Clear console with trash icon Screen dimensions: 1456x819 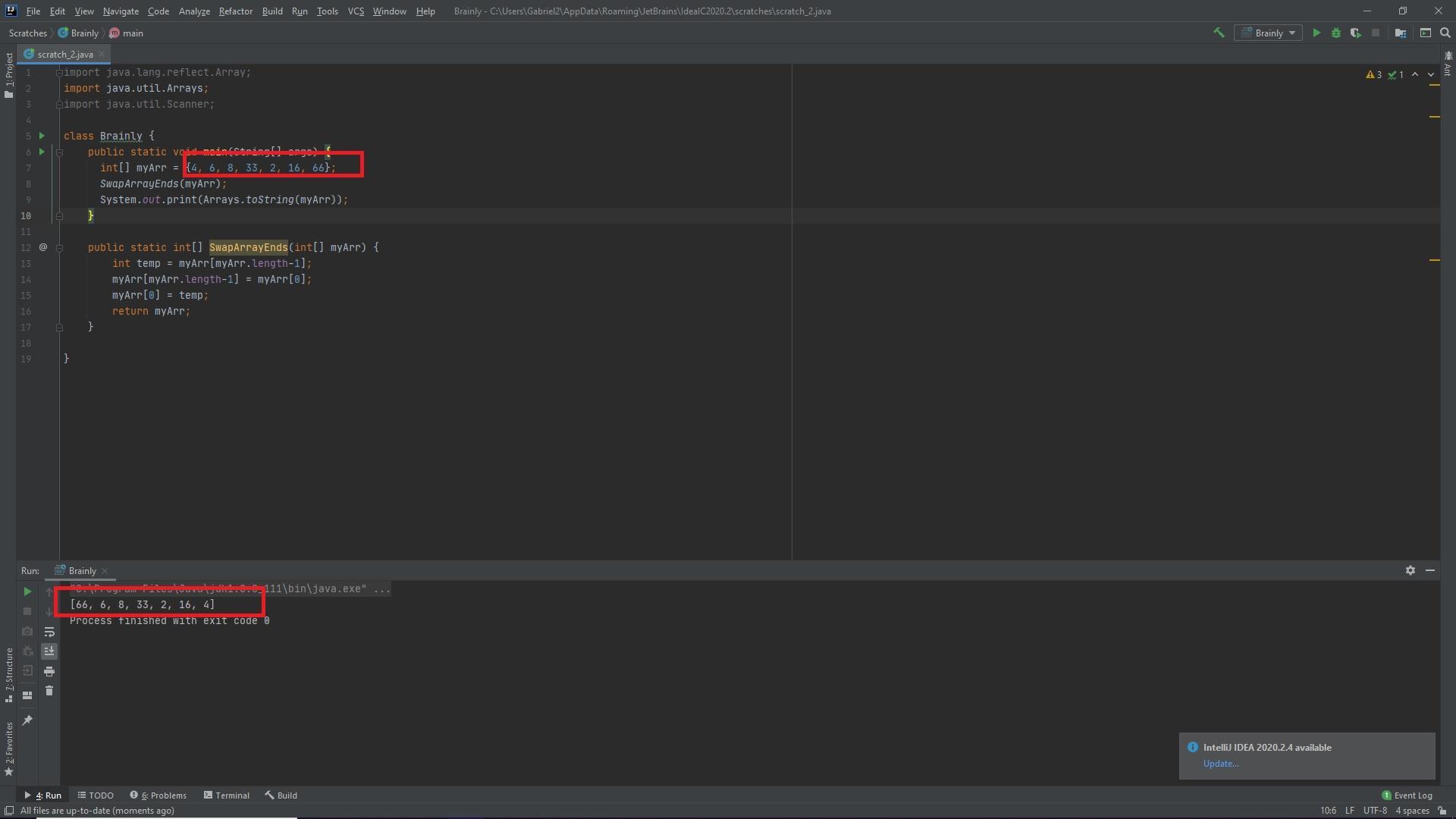pyautogui.click(x=49, y=691)
